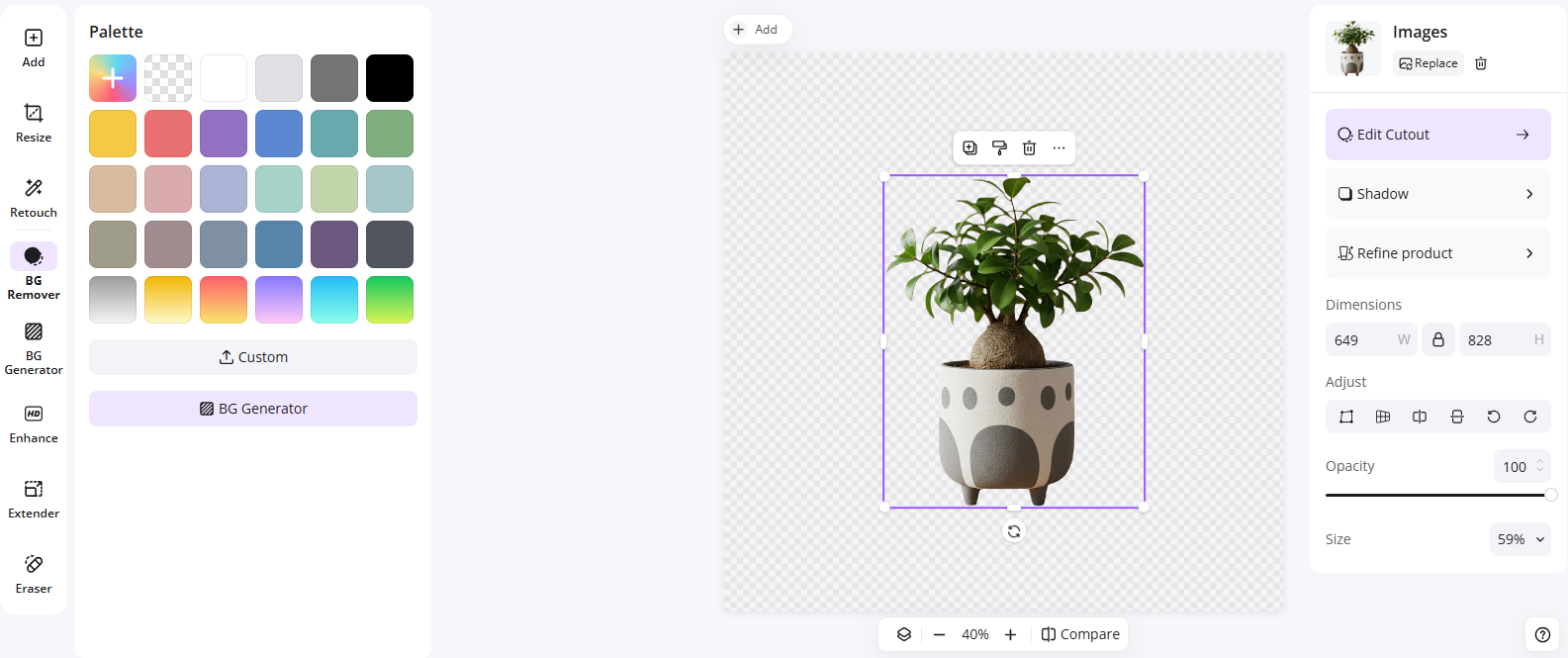Toggle the aspect ratio lock for dimensions
Screen dimensions: 1568x658
point(1438,339)
